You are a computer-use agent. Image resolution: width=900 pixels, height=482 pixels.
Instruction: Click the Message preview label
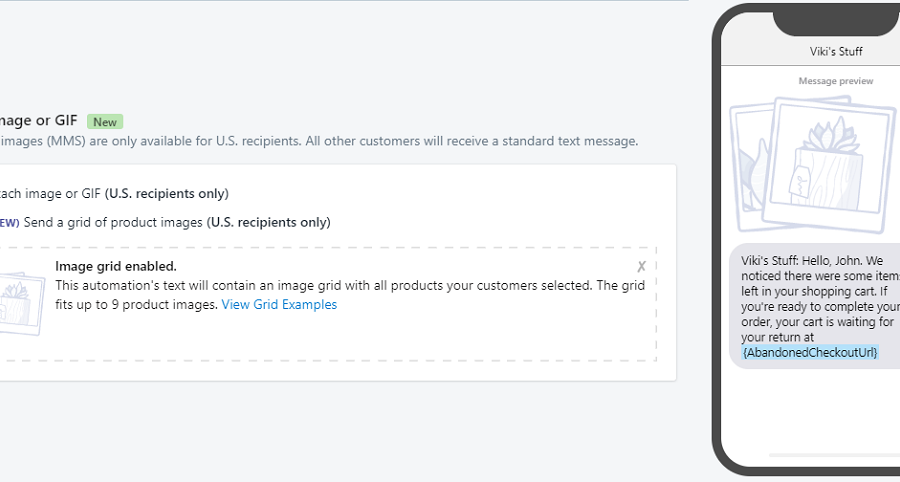835,81
